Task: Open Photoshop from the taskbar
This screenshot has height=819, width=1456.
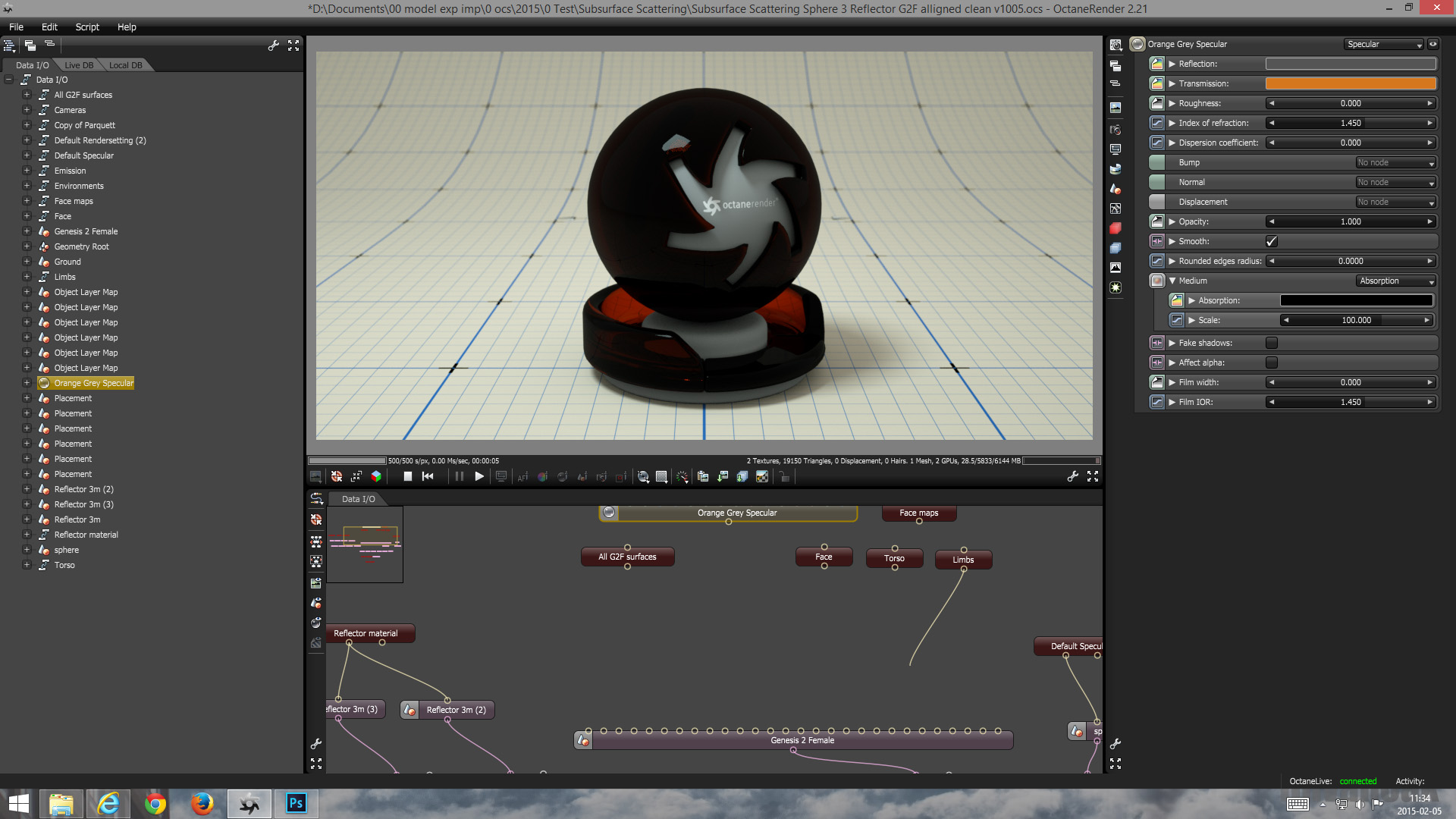Action: click(x=297, y=803)
